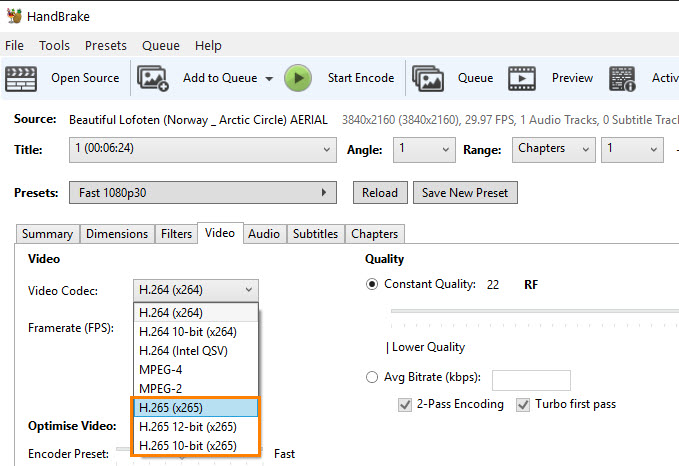
Task: Choose H.264 (Intel QSV) codec option
Action: tap(196, 351)
